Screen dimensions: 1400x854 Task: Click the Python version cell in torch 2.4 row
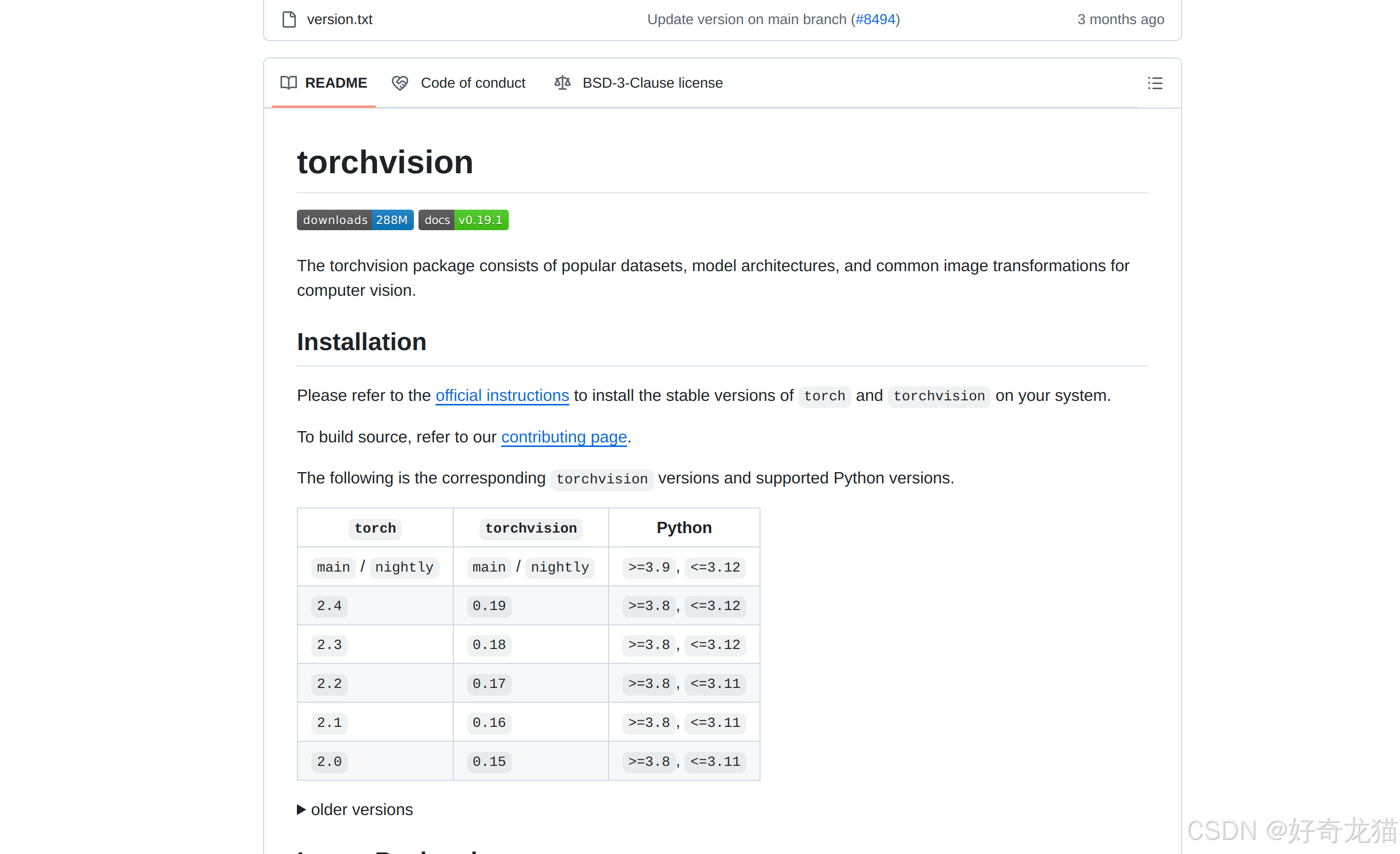pyautogui.click(x=684, y=605)
